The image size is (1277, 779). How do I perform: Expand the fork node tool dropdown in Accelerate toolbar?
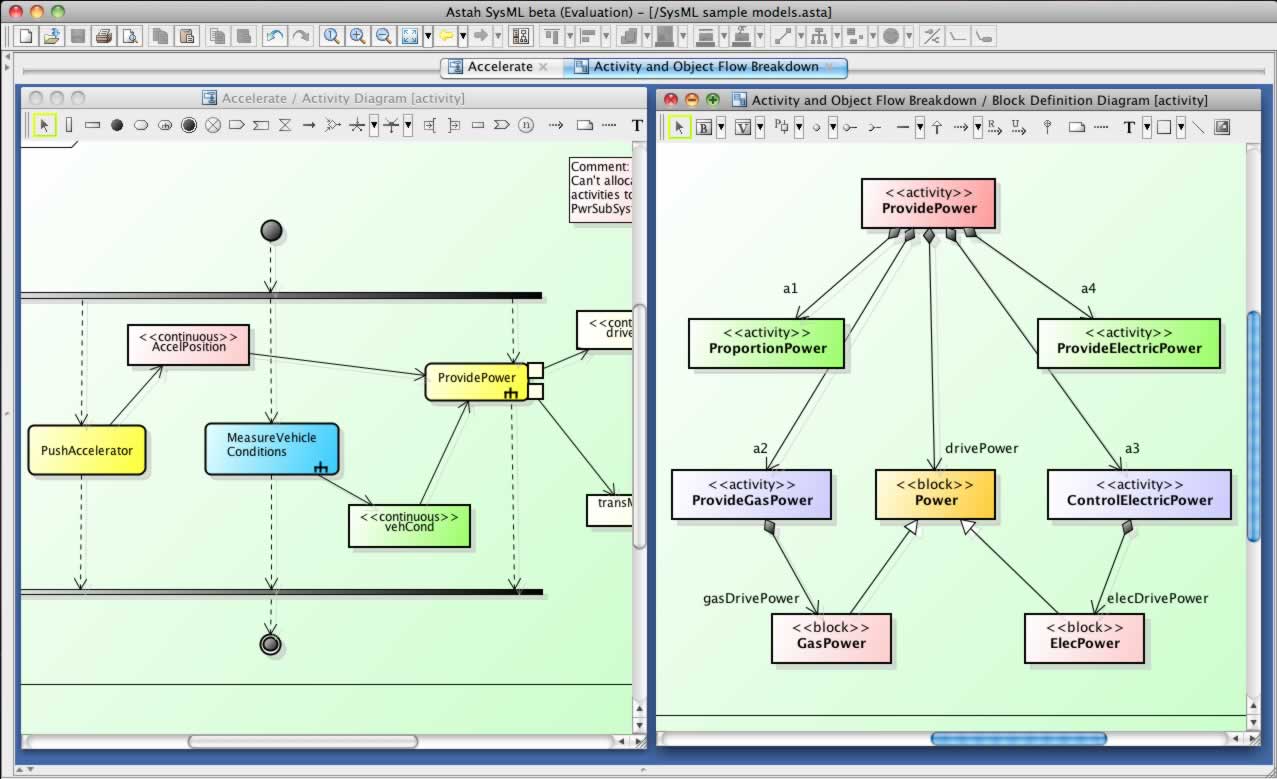click(374, 126)
